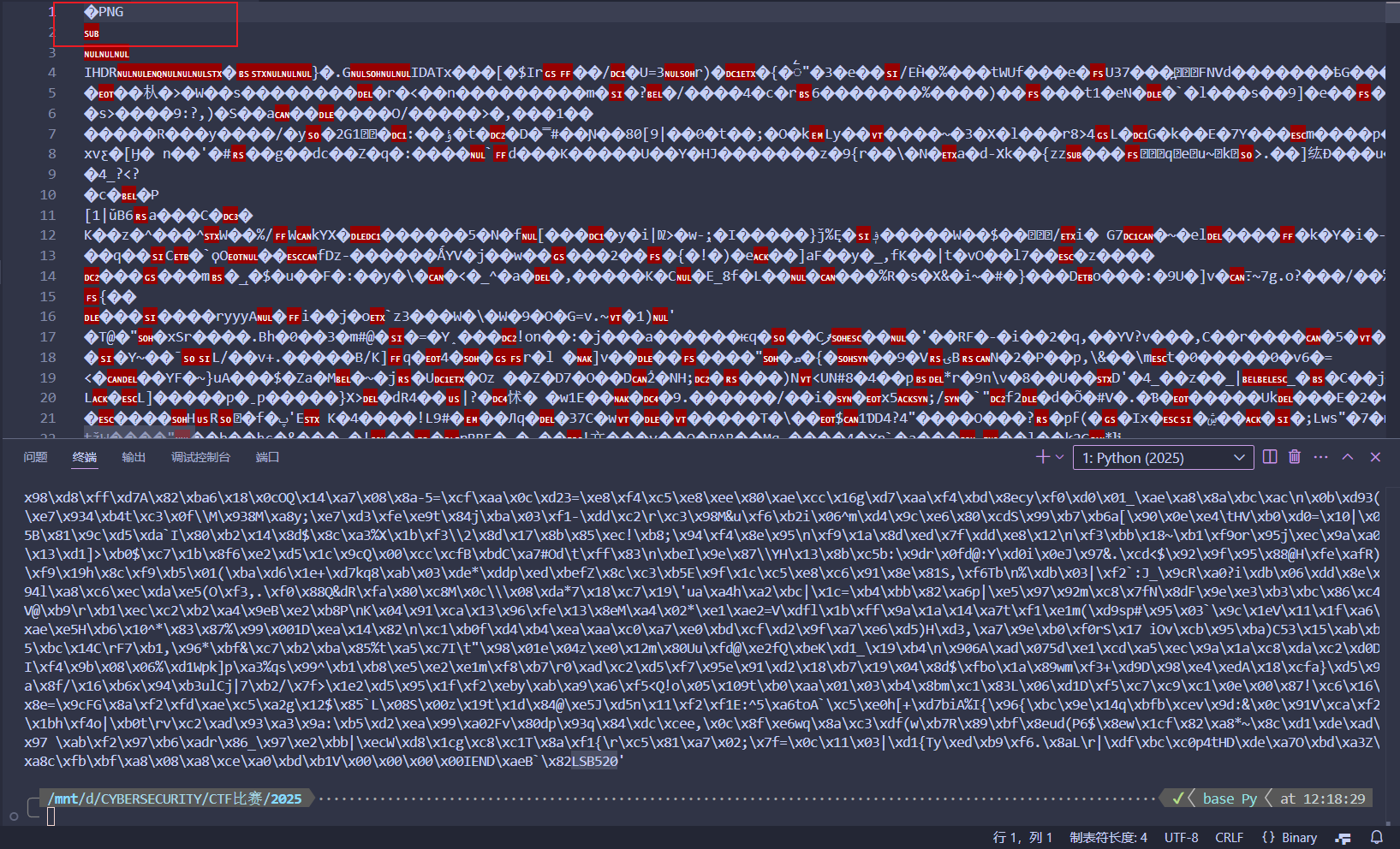Click the feedback icon in the status bar
The height and width of the screenshot is (849, 1400).
(1343, 837)
